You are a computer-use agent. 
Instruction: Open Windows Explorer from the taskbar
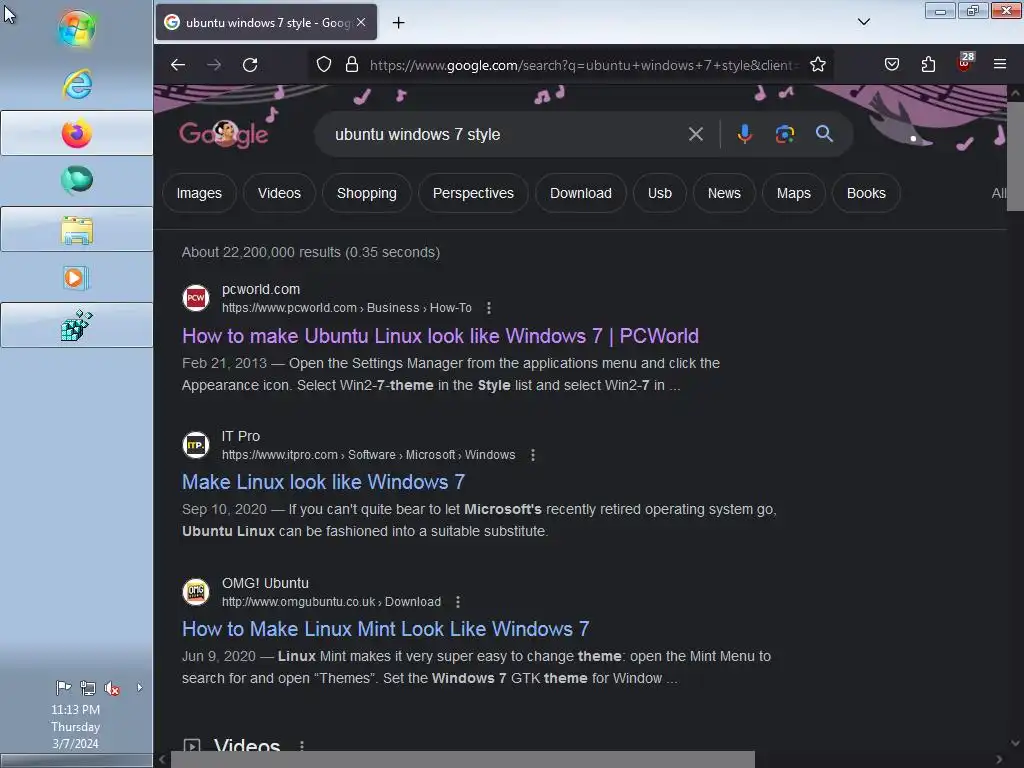click(76, 229)
